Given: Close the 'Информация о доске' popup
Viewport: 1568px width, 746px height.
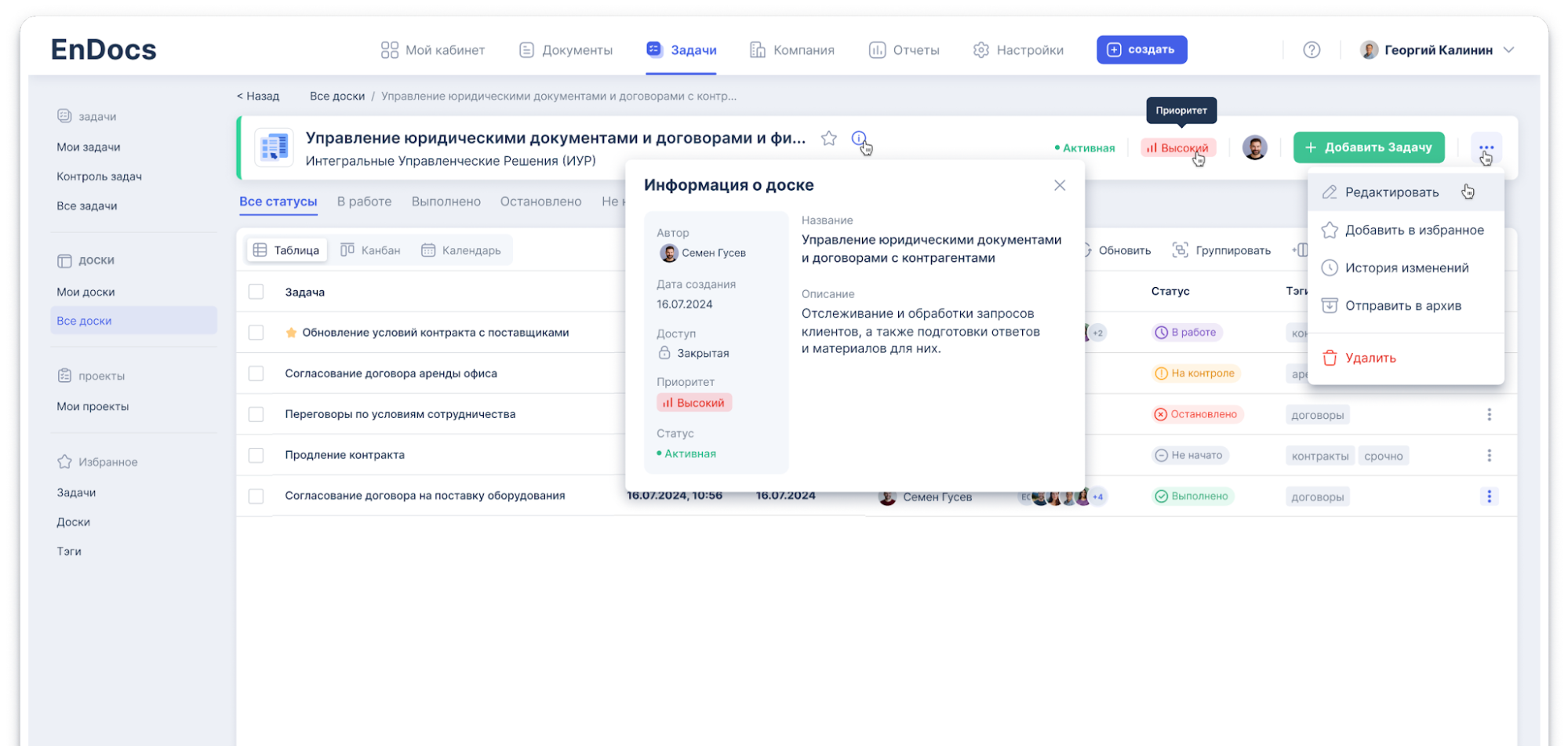Looking at the screenshot, I should click(1060, 185).
